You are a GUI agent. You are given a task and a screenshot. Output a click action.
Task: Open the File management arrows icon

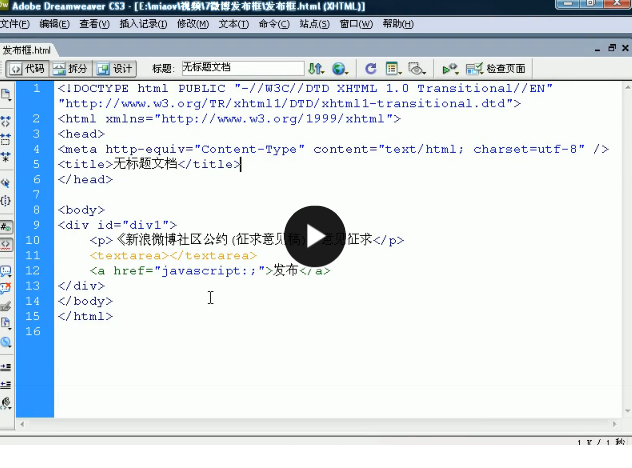coord(316,69)
